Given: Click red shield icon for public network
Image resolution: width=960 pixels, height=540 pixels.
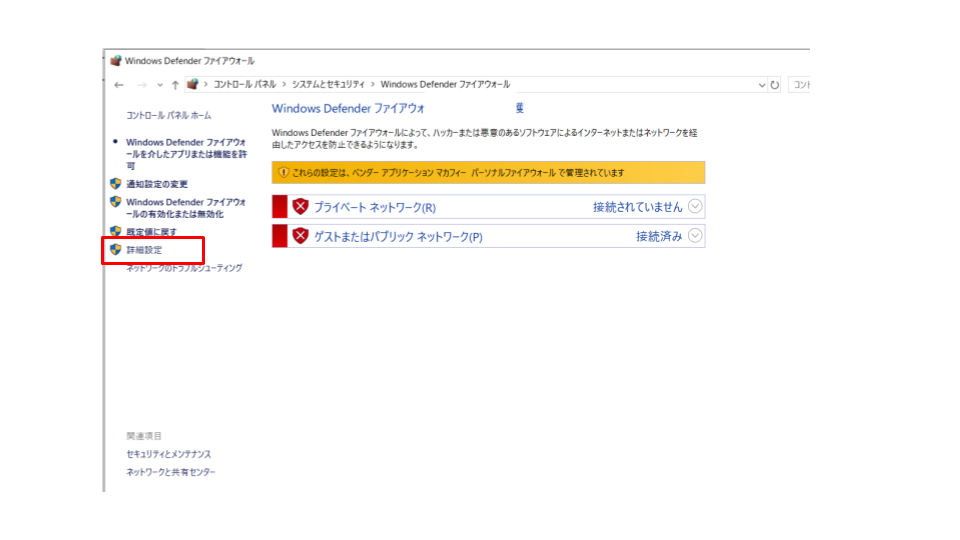Looking at the screenshot, I should pyautogui.click(x=300, y=236).
